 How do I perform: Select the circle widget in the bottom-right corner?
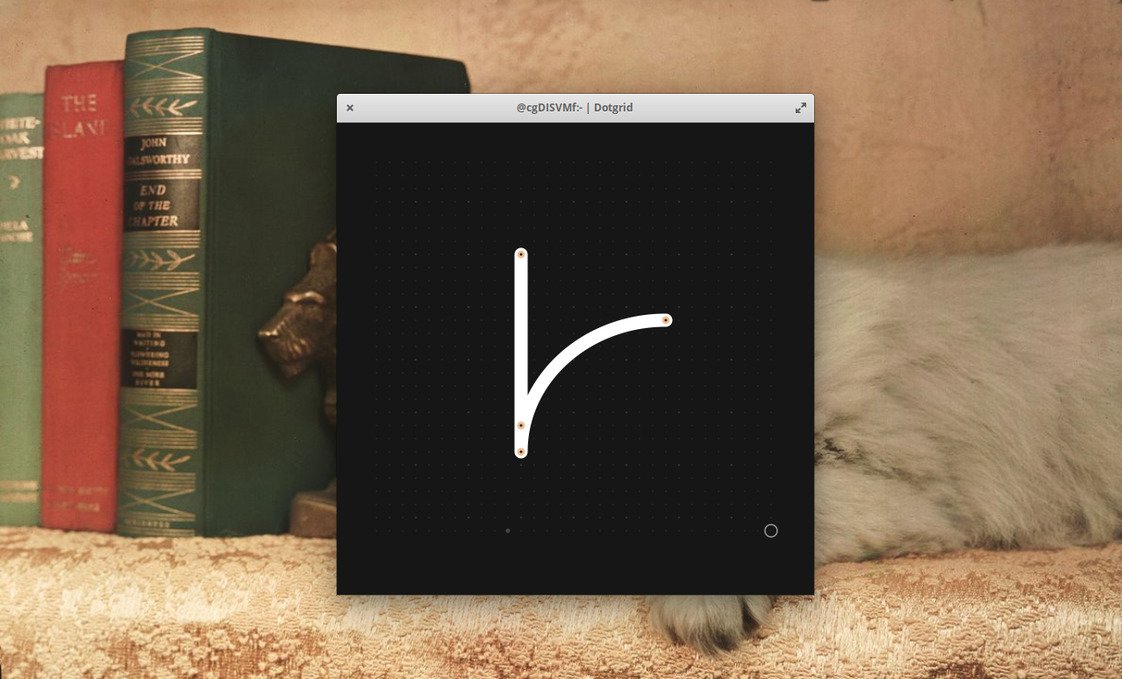tap(770, 531)
